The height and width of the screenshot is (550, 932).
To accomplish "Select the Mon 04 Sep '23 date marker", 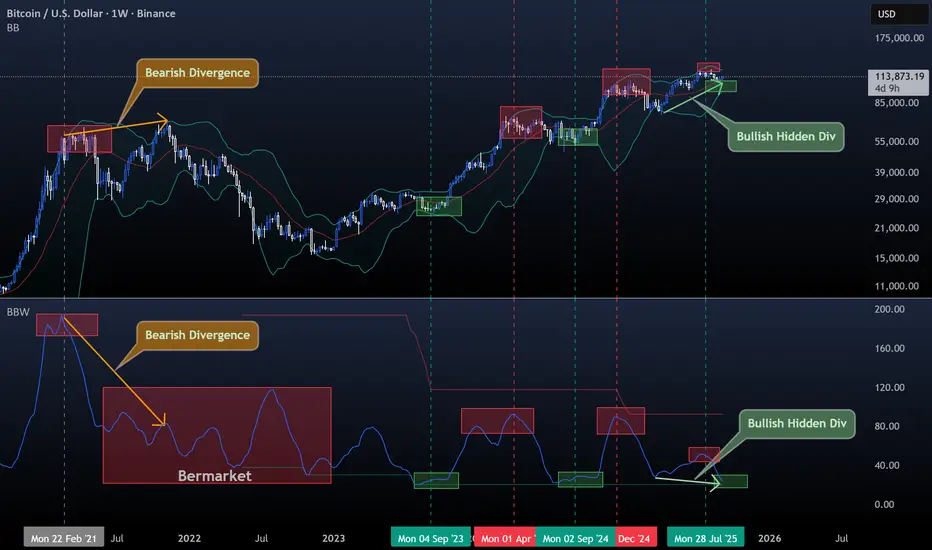I will [431, 538].
